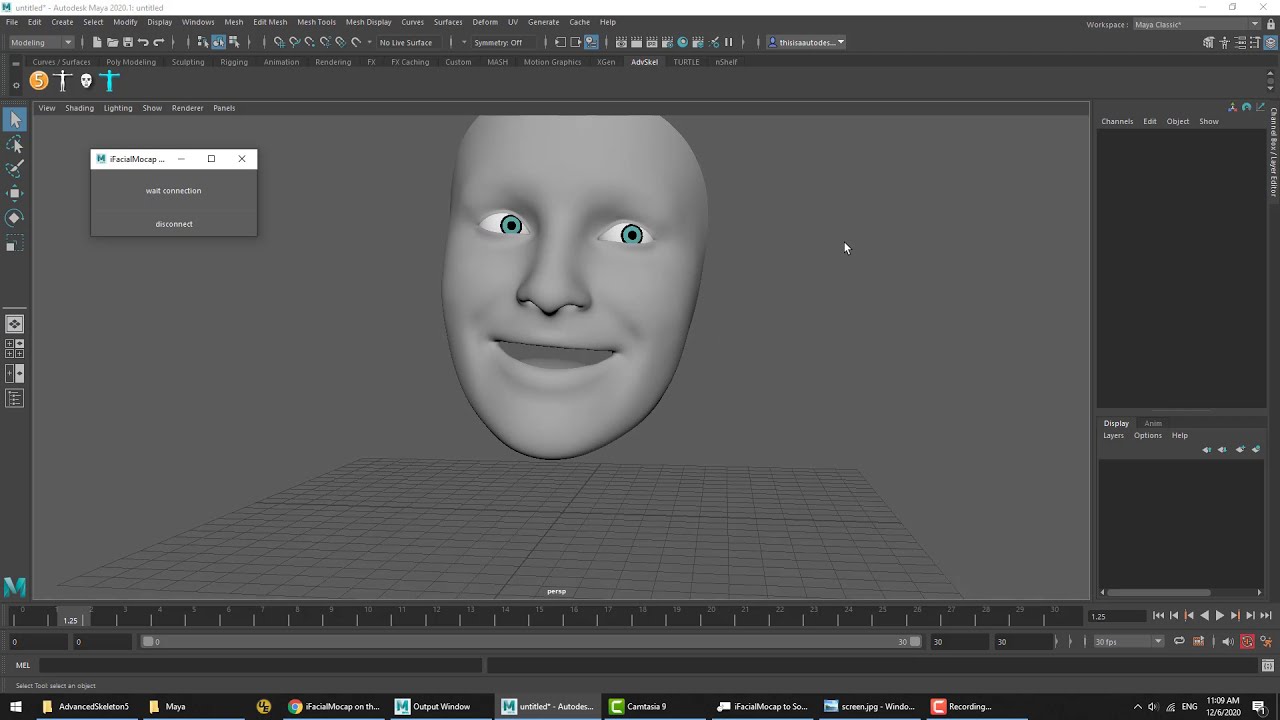
Task: Toggle the timeline audio speaker icon
Action: pyautogui.click(x=1227, y=641)
